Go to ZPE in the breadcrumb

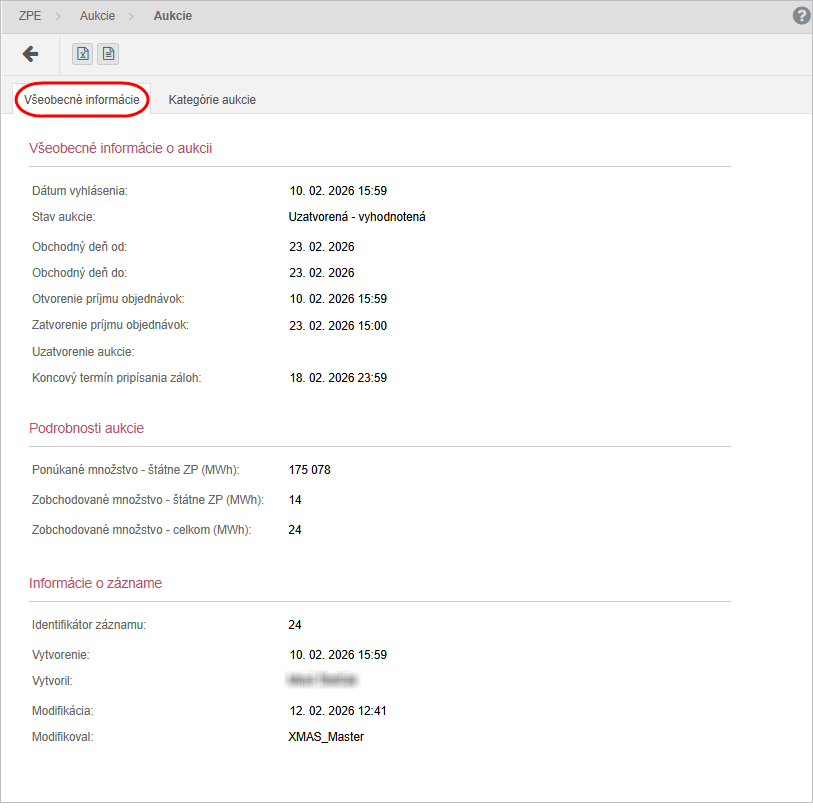pos(30,16)
